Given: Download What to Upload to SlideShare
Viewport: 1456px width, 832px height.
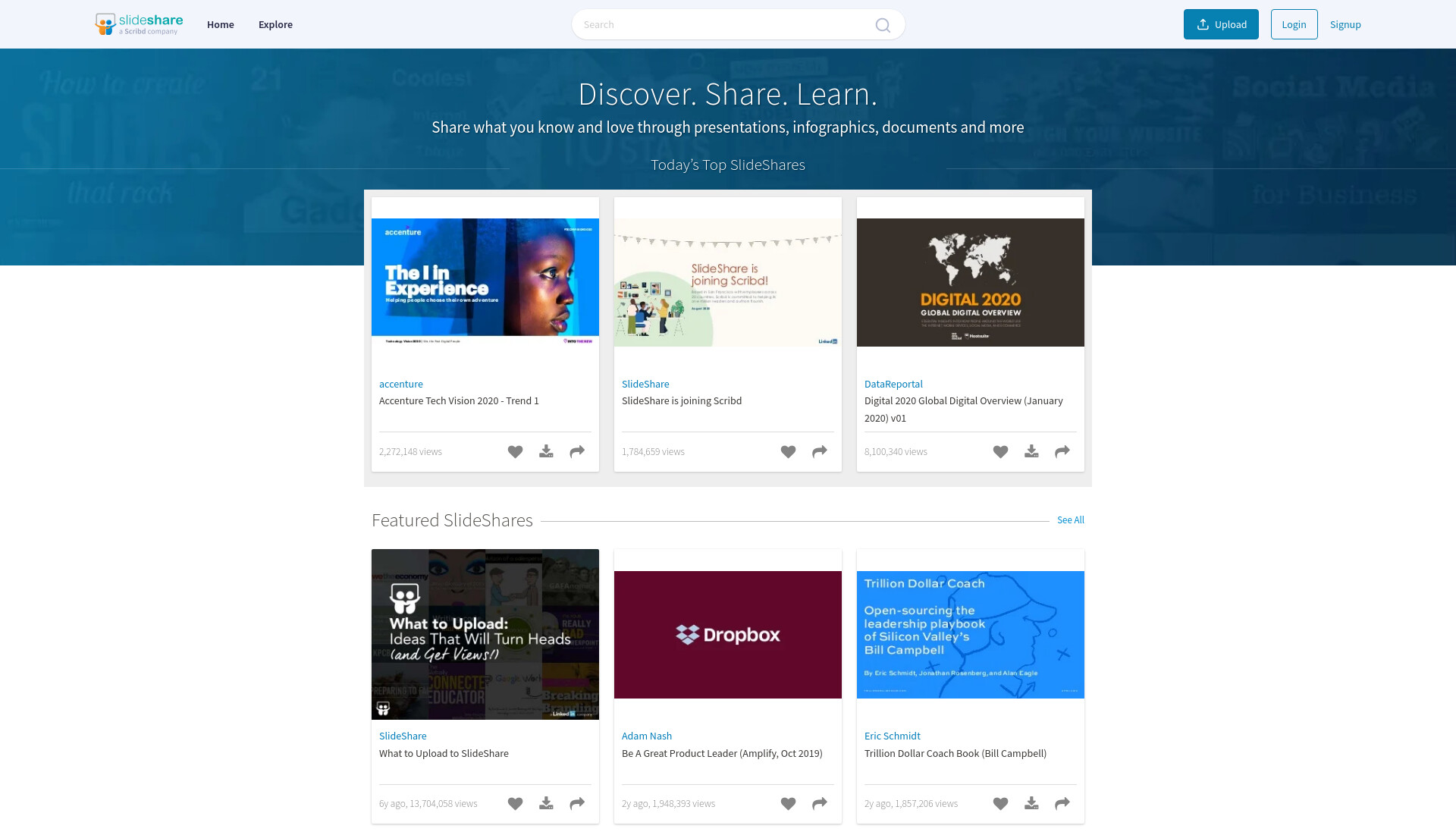Looking at the screenshot, I should [546, 804].
